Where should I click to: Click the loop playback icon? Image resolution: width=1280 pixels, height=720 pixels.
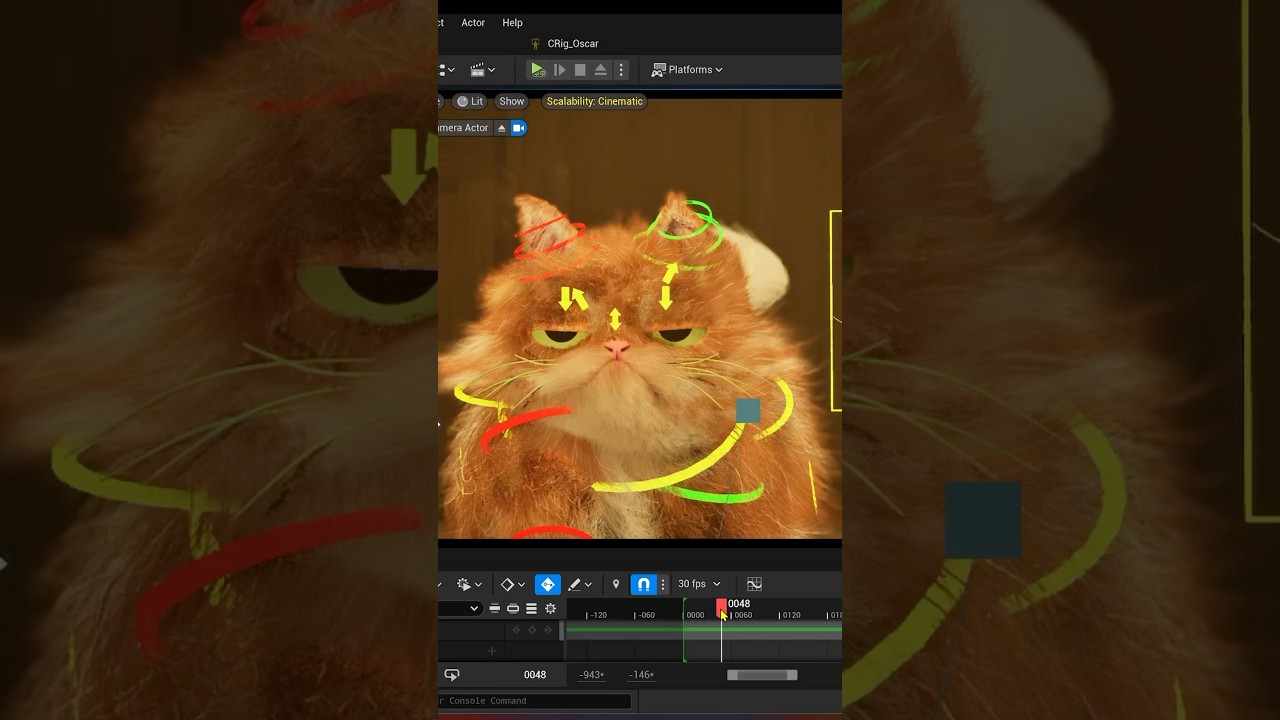click(452, 675)
